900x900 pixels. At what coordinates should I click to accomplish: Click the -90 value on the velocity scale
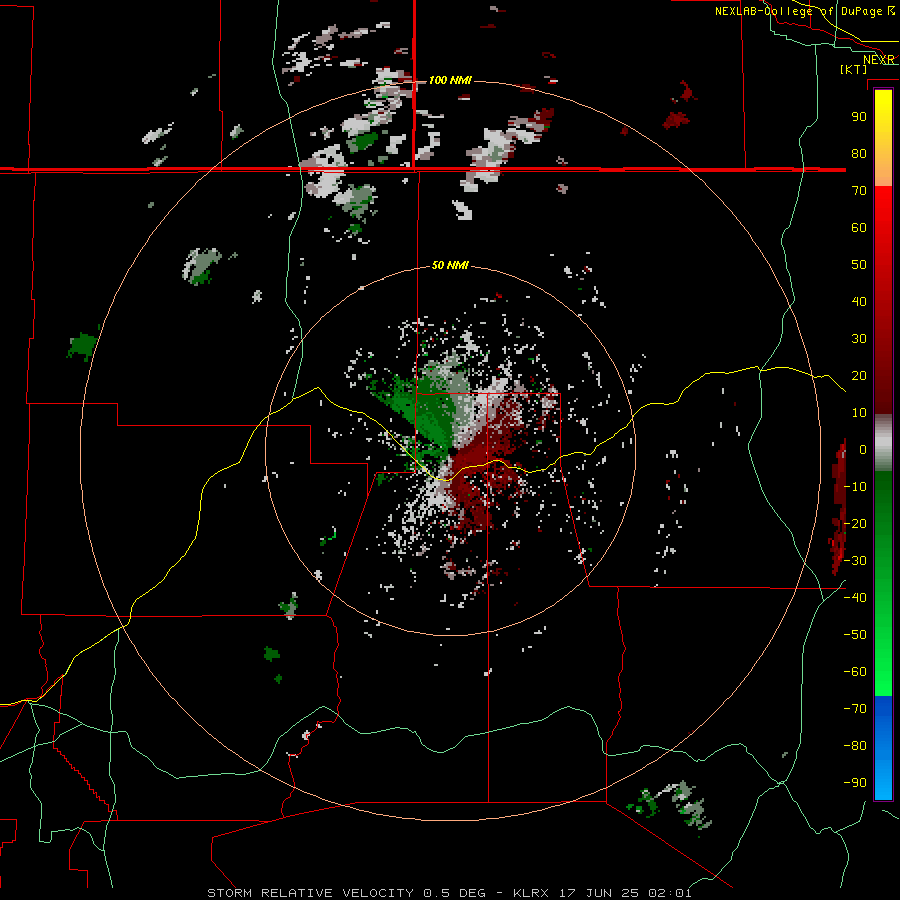856,783
